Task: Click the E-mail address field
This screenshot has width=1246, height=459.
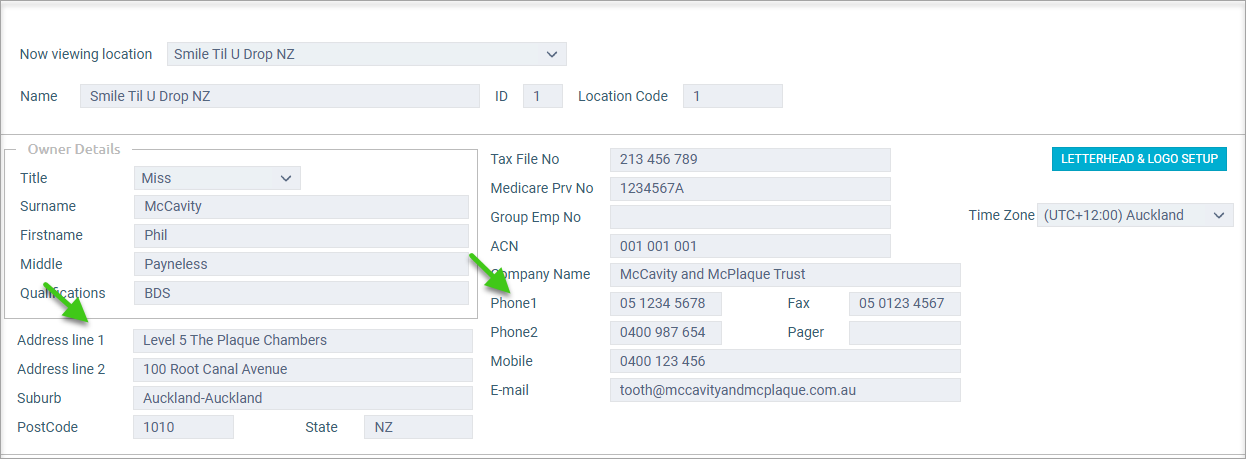Action: coord(785,390)
